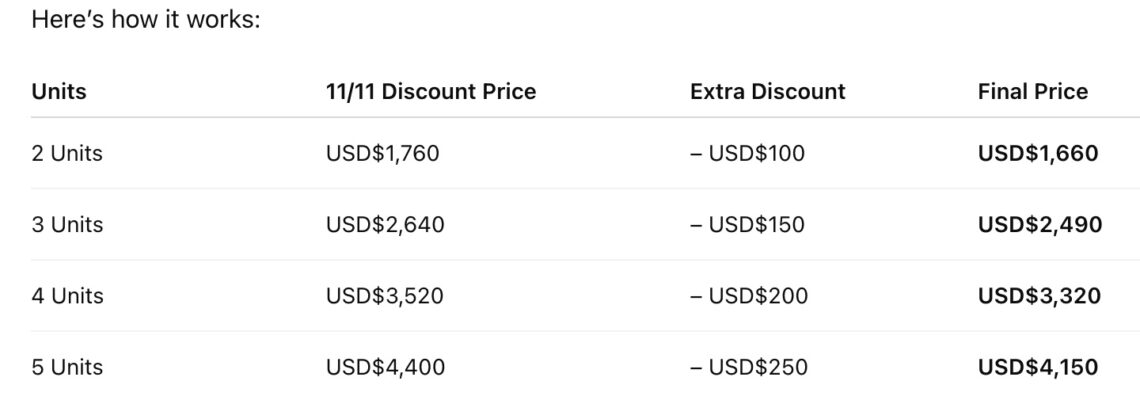The image size is (1140, 400).
Task: Select the Units column header
Action: pyautogui.click(x=59, y=92)
